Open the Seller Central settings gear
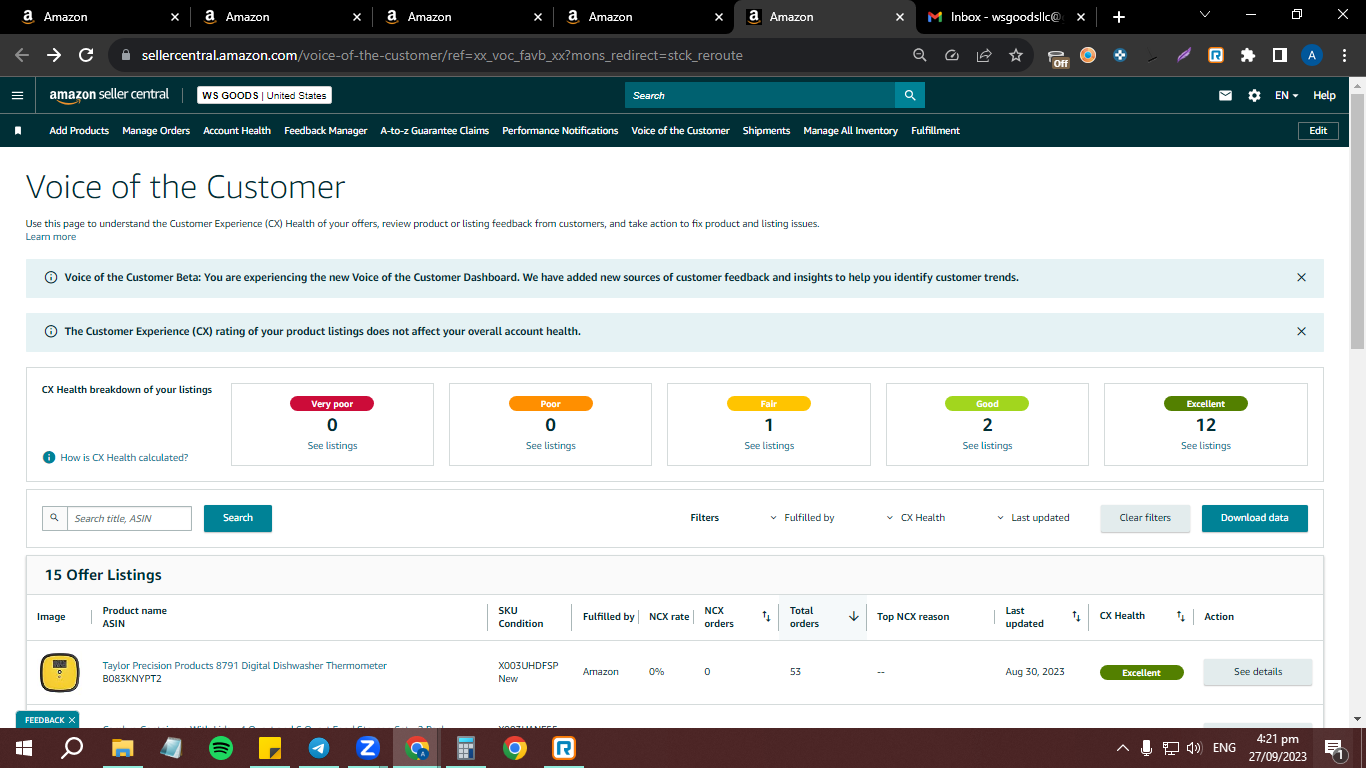 click(x=1254, y=95)
